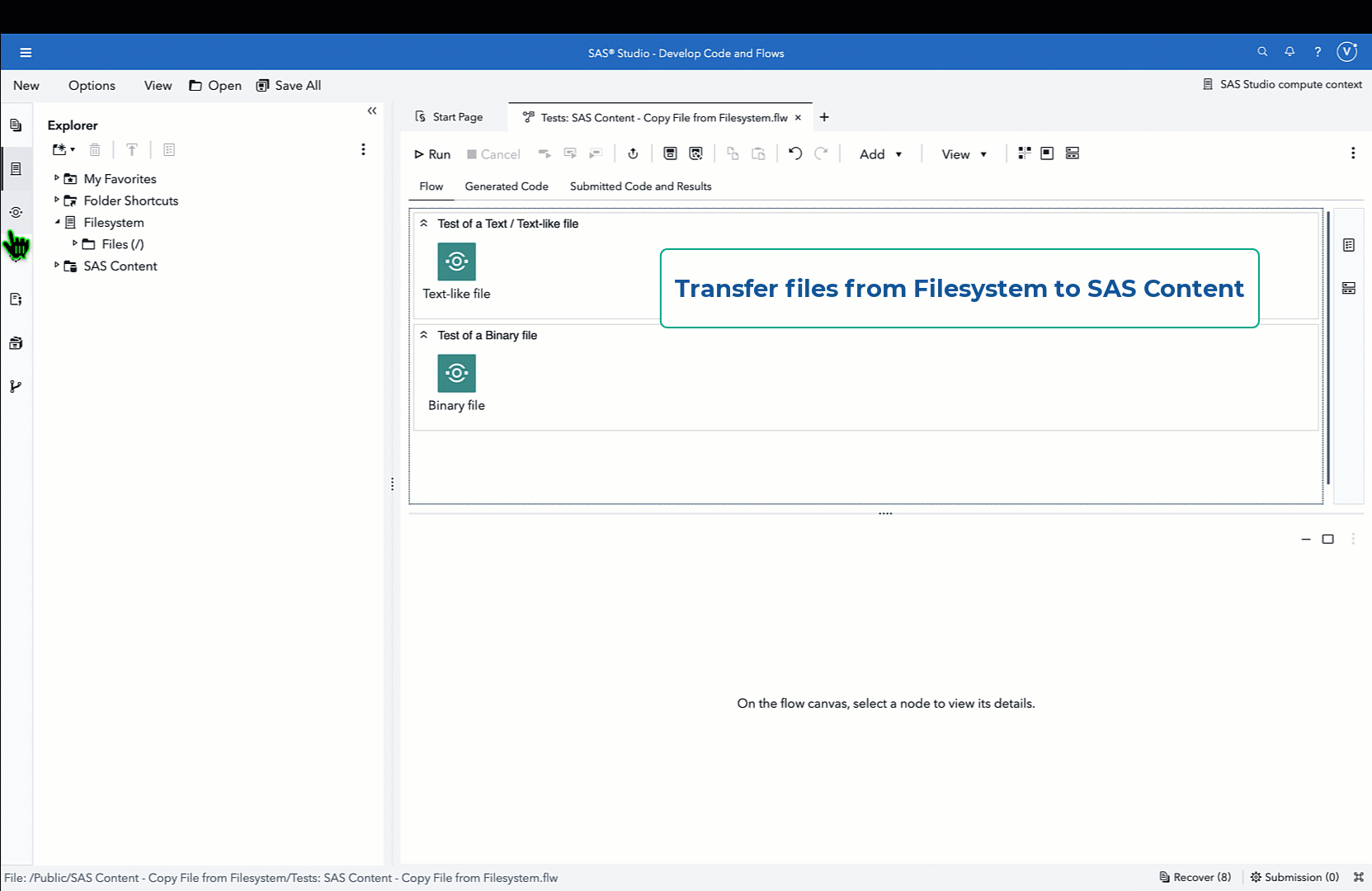Click the Upload icon in Explorer
The width and height of the screenshot is (1372, 891).
click(x=131, y=149)
